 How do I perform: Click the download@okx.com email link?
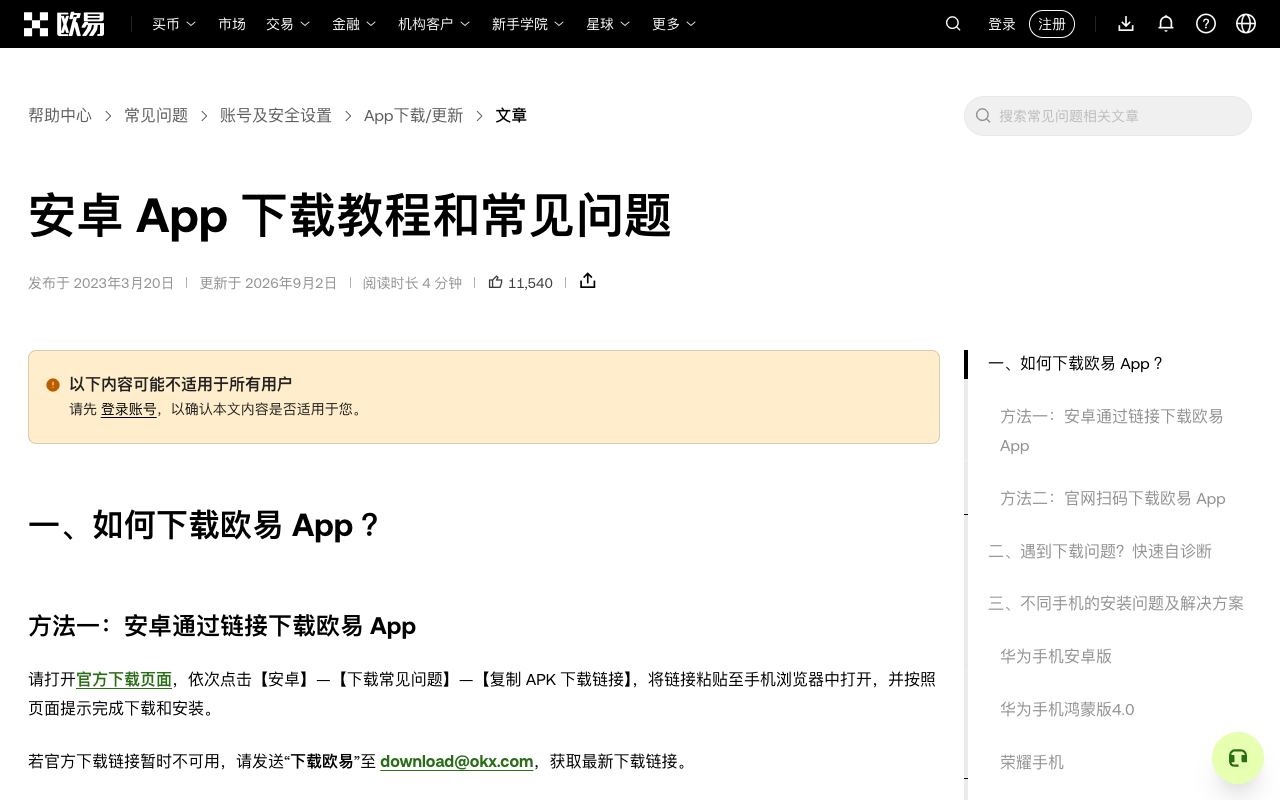point(457,762)
